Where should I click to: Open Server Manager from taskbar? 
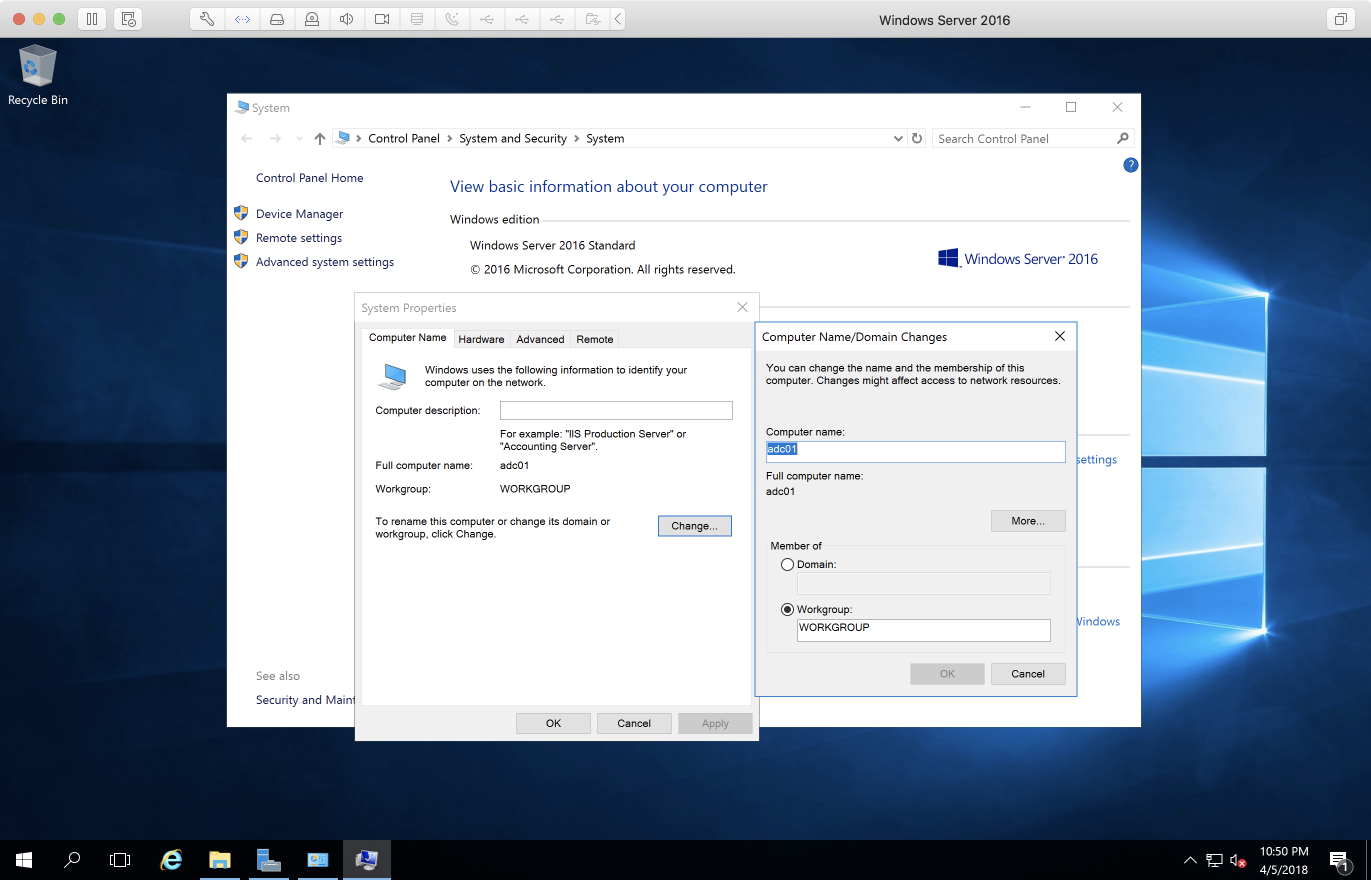(268, 860)
